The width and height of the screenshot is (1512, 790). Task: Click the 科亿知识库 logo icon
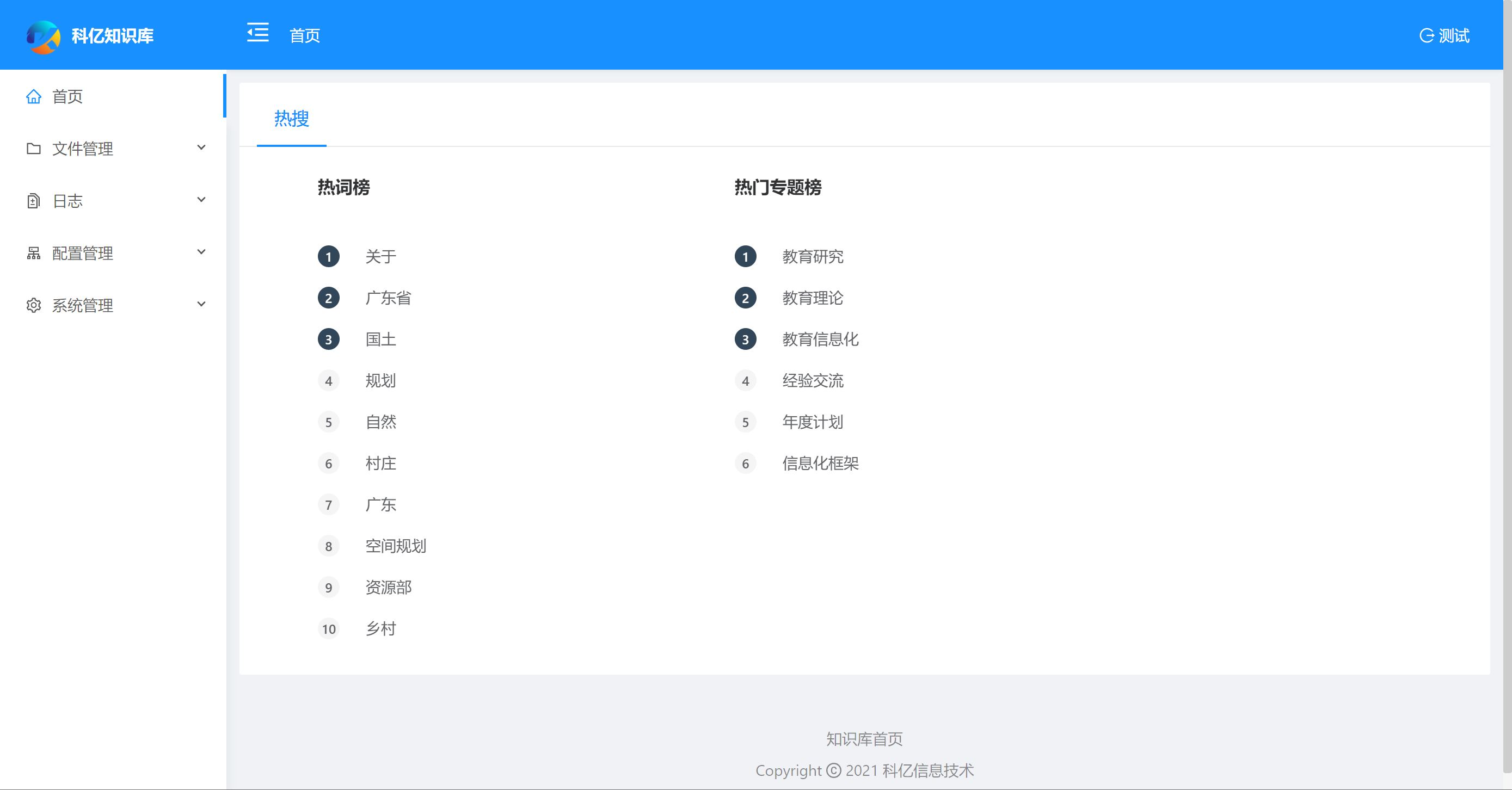click(x=43, y=36)
